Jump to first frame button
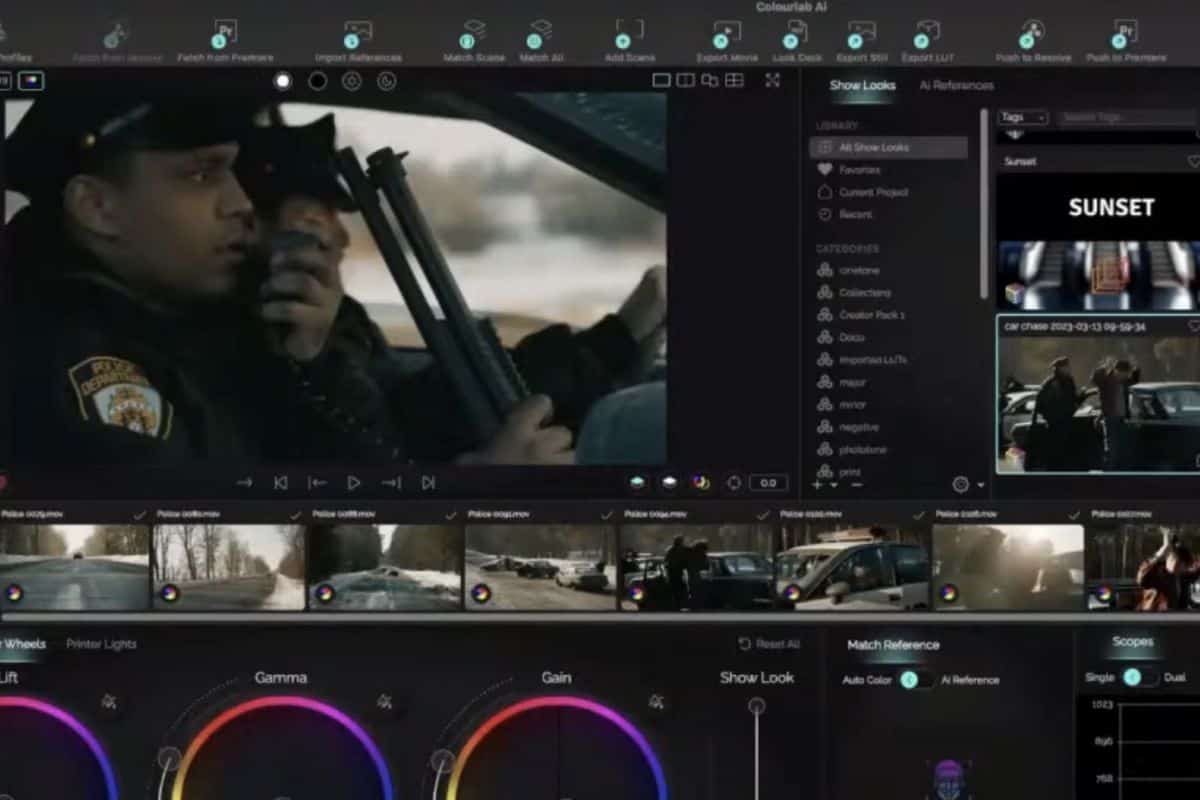The image size is (1200, 800). click(x=280, y=482)
